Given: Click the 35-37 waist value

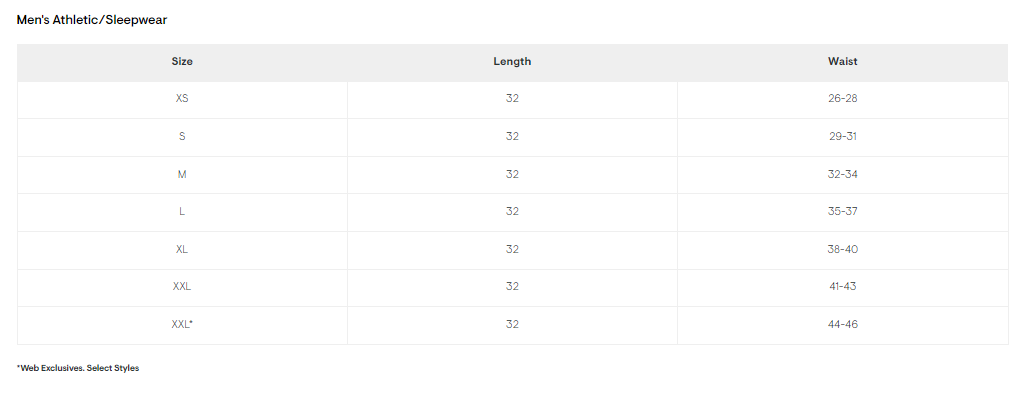Looking at the screenshot, I should 843,212.
